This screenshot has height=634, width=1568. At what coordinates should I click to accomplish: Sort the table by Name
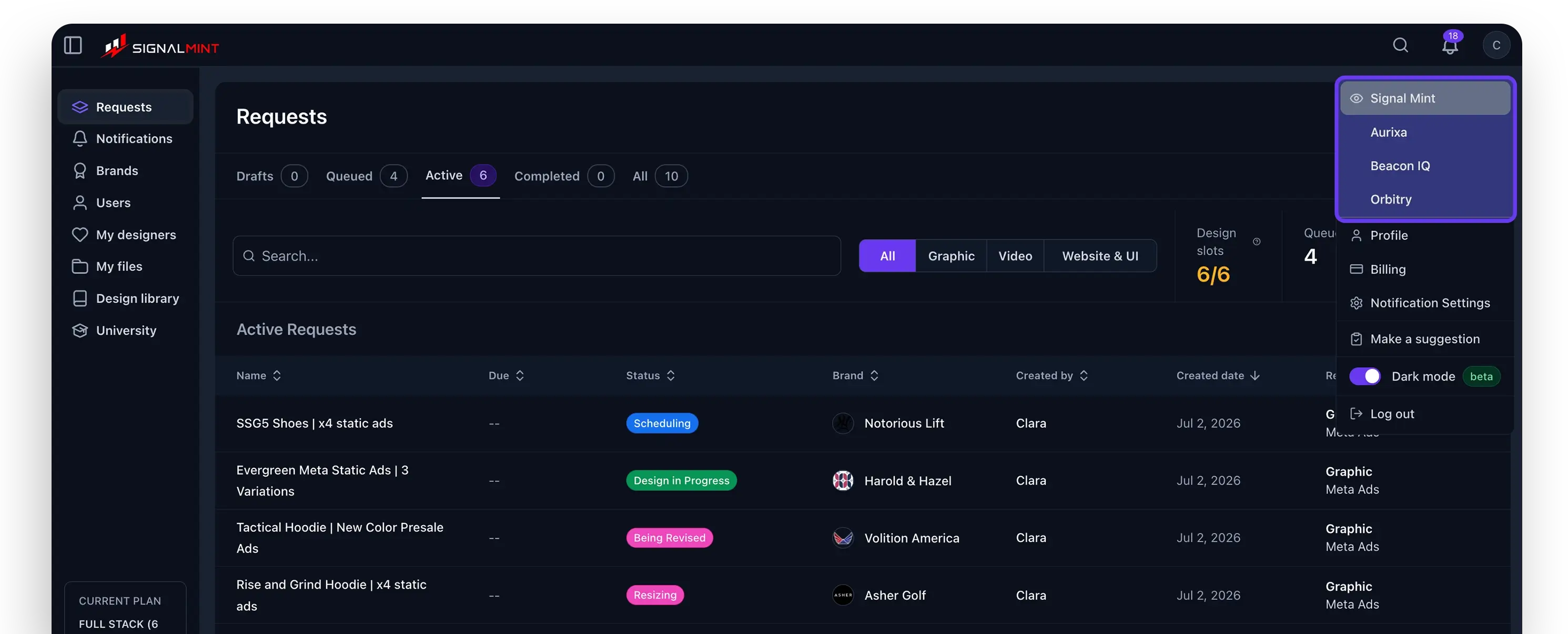(x=259, y=375)
